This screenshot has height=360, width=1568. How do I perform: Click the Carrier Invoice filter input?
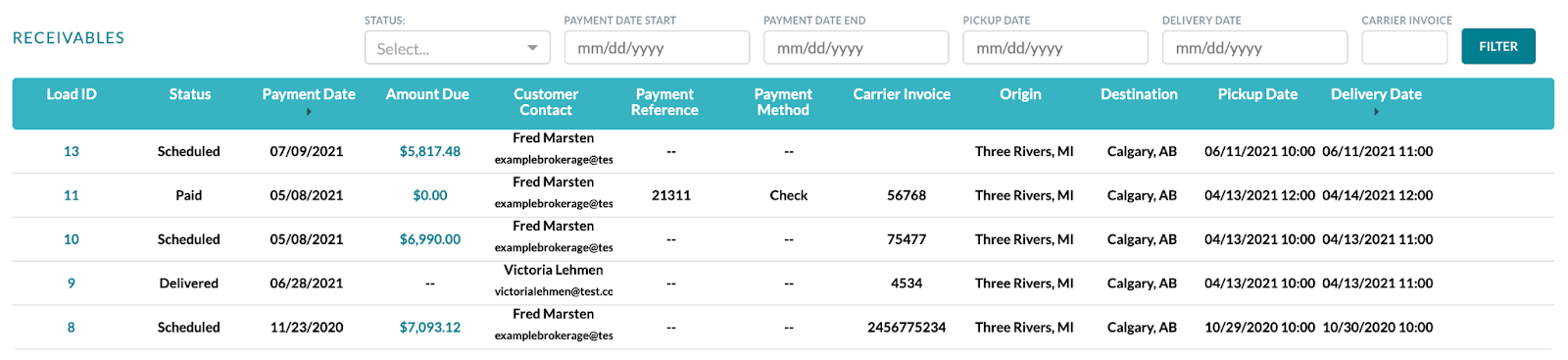click(1404, 47)
